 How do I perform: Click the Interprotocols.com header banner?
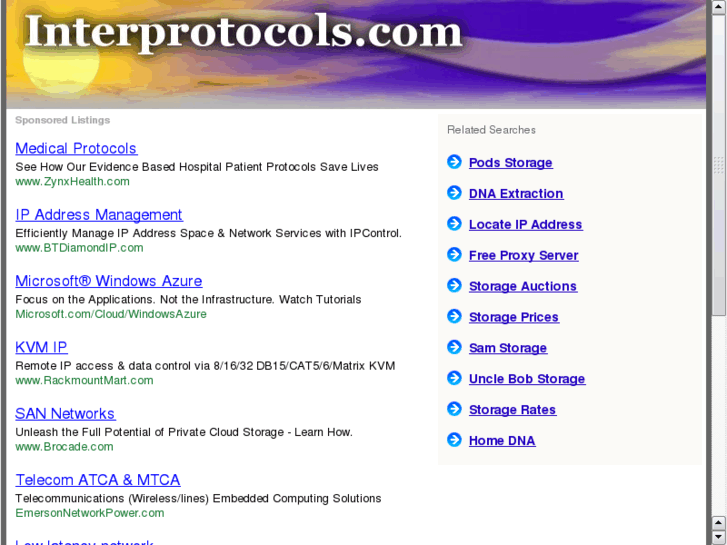pos(356,54)
